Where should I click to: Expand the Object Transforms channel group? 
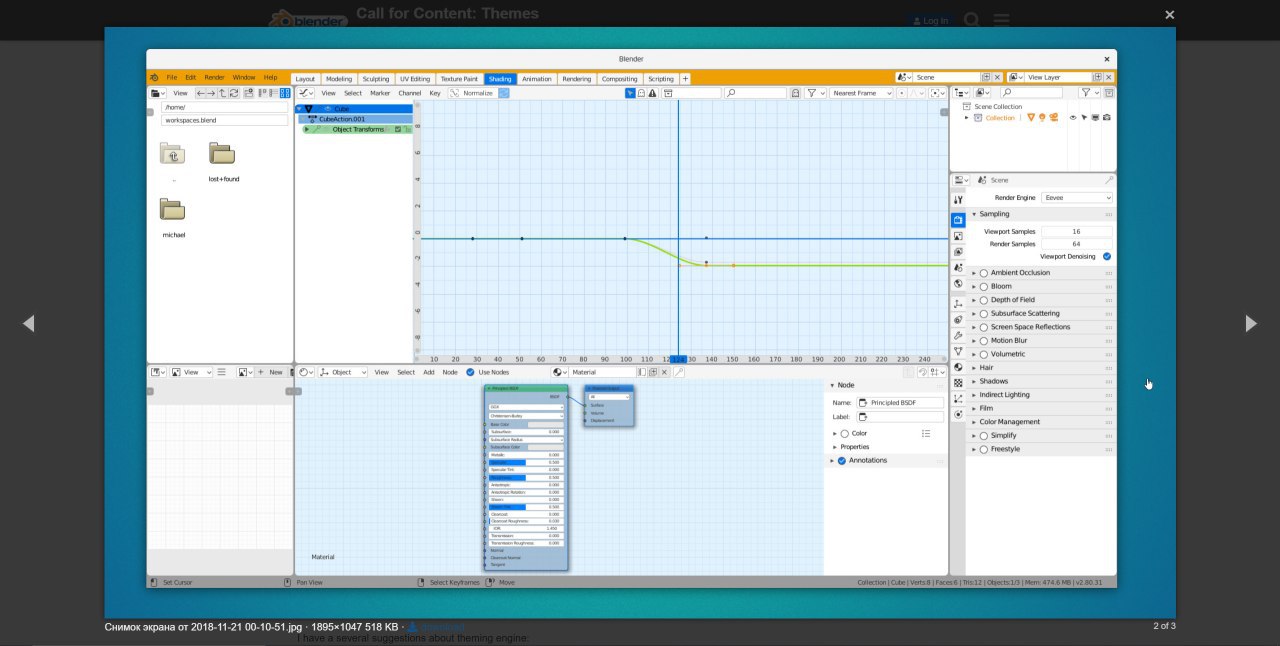[x=307, y=129]
